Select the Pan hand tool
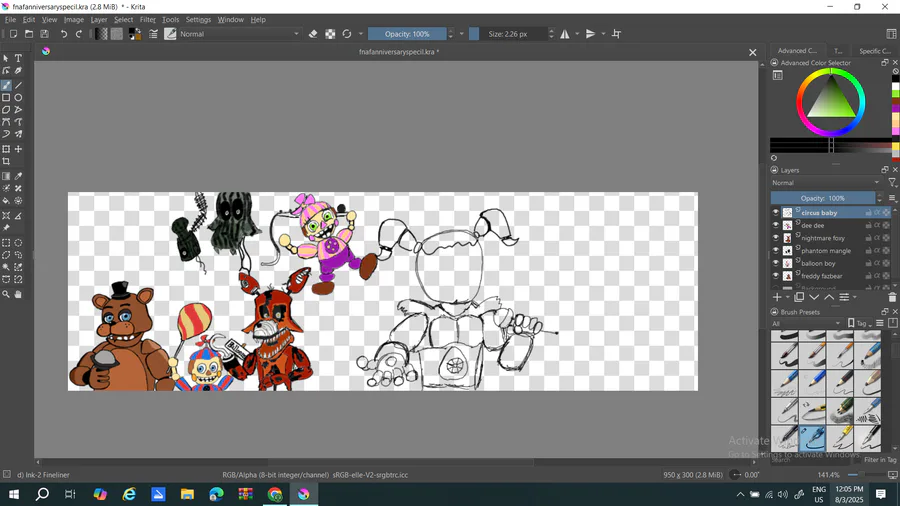 (18, 294)
